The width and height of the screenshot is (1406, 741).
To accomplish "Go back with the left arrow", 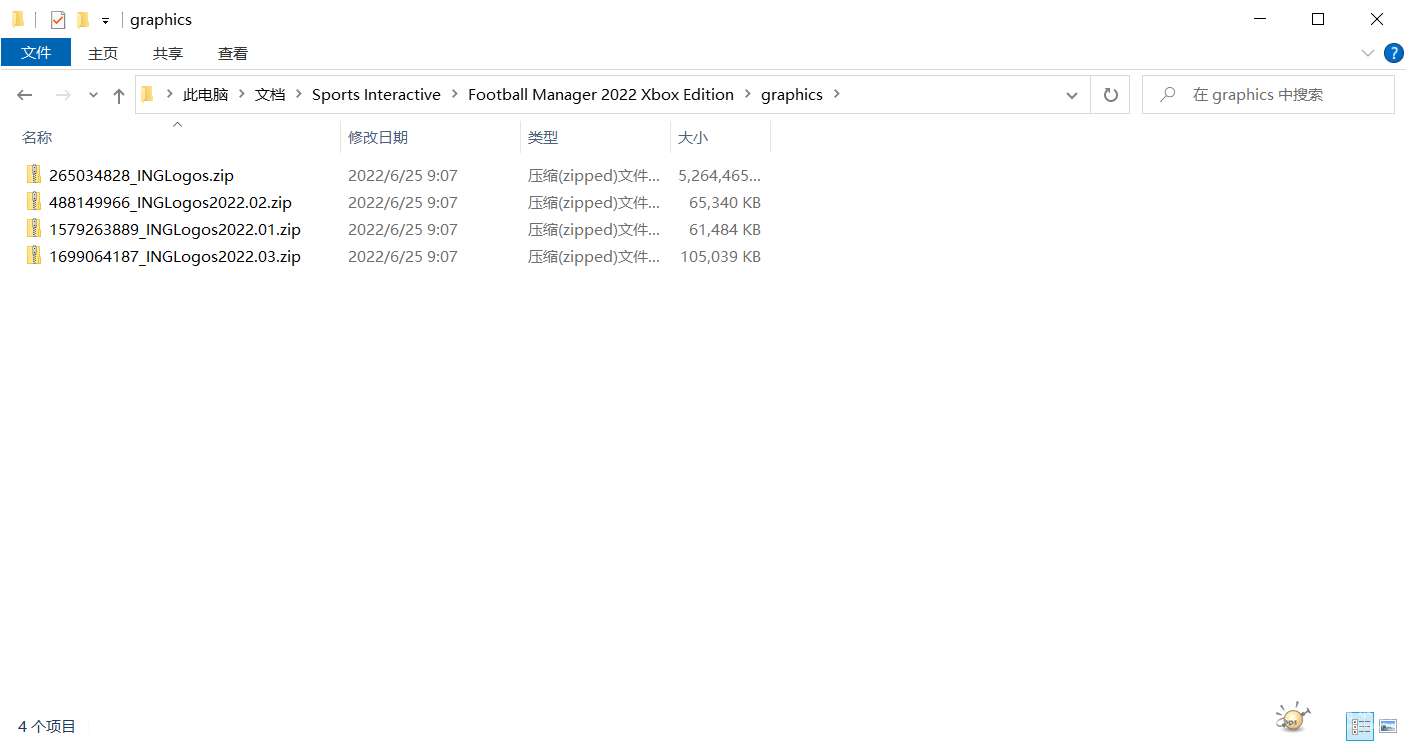I will click(x=25, y=95).
